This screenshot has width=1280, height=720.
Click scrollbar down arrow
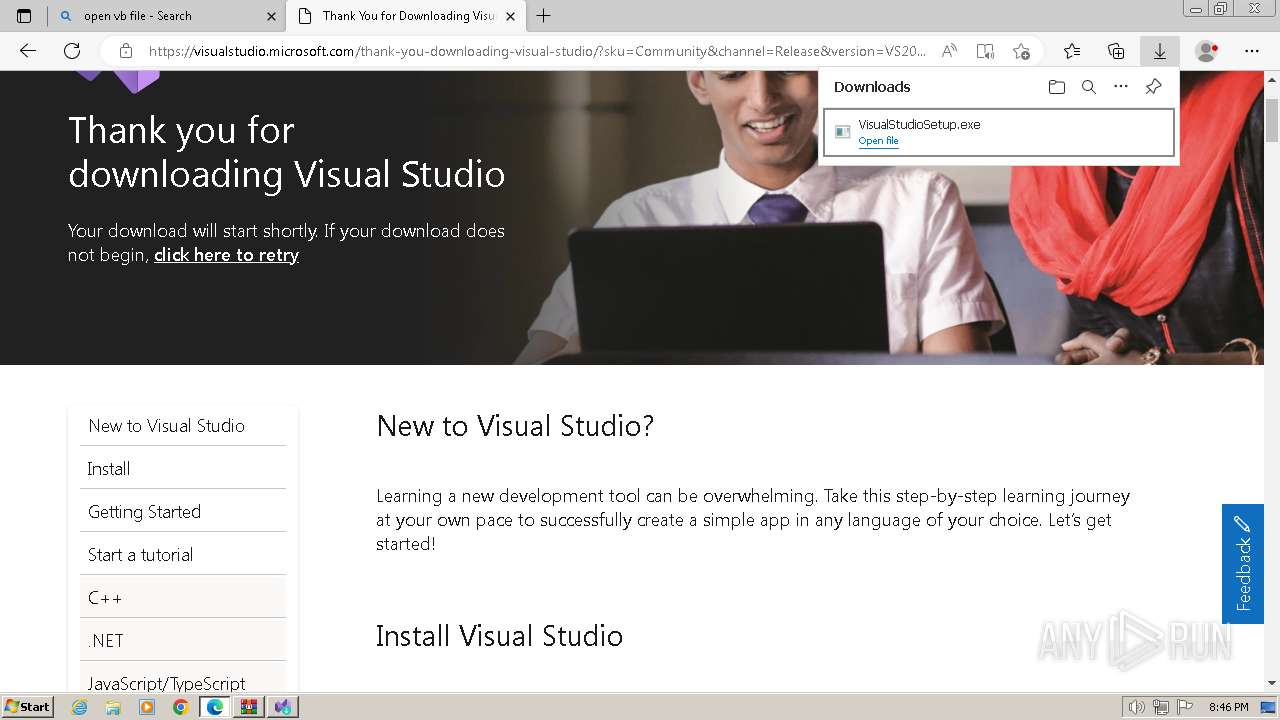(1272, 683)
